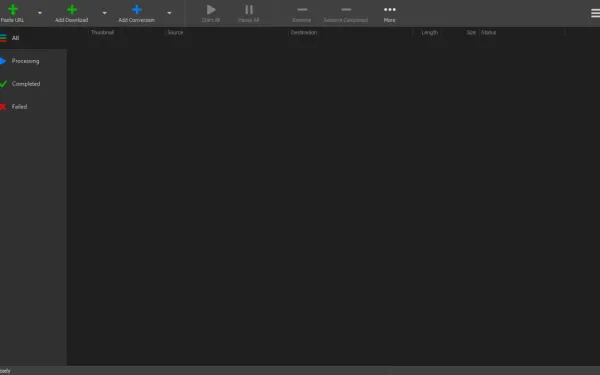
Task: Click the Remove toolbar icon
Action: 302,10
